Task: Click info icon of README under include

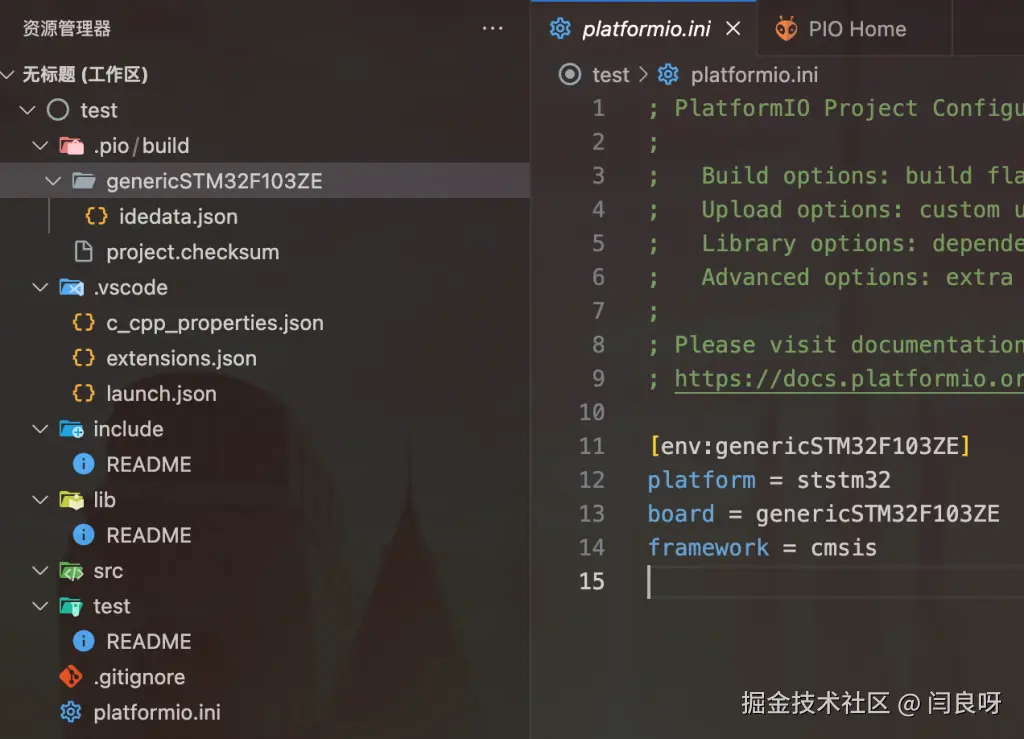Action: click(x=84, y=464)
